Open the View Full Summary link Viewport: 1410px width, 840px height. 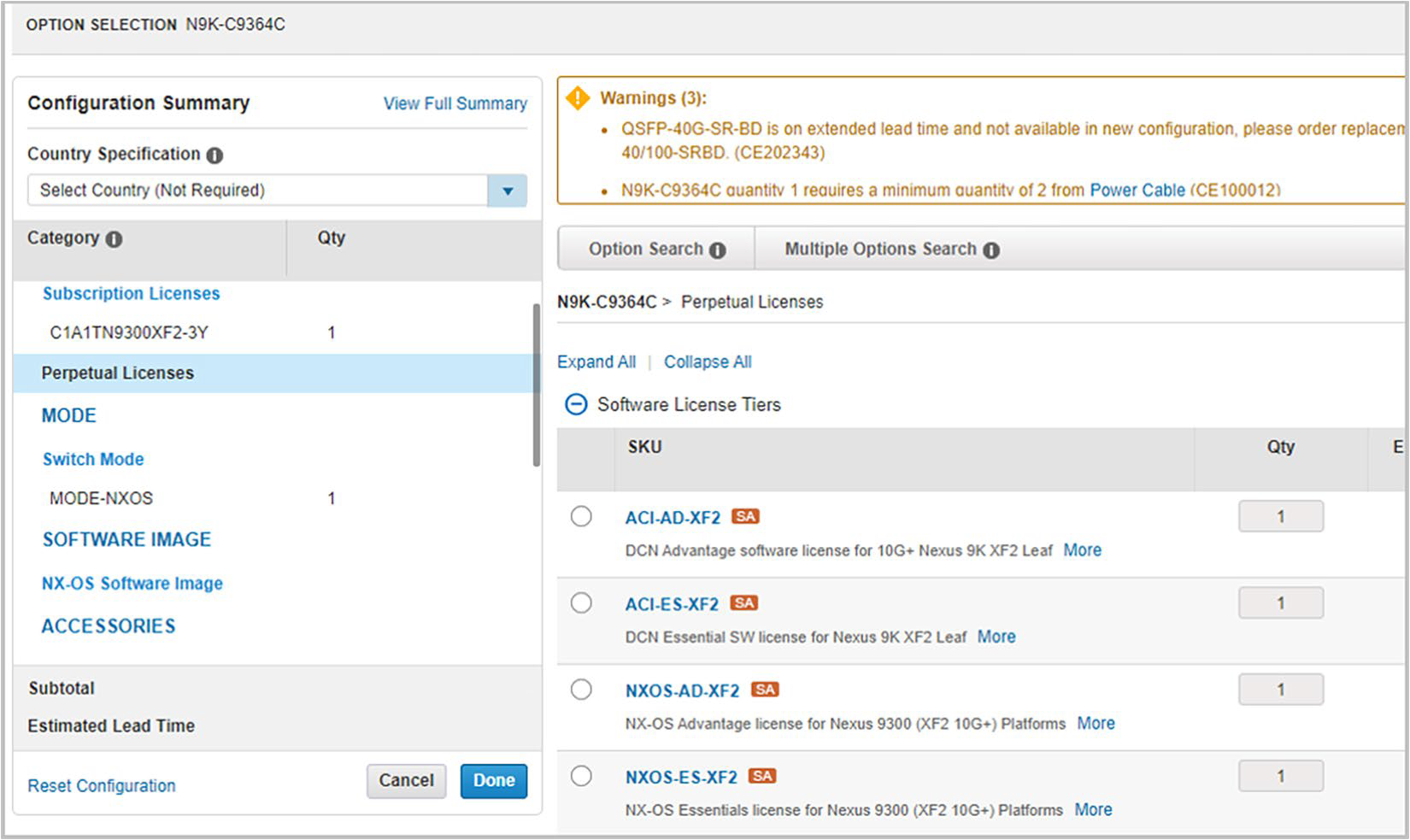(455, 103)
